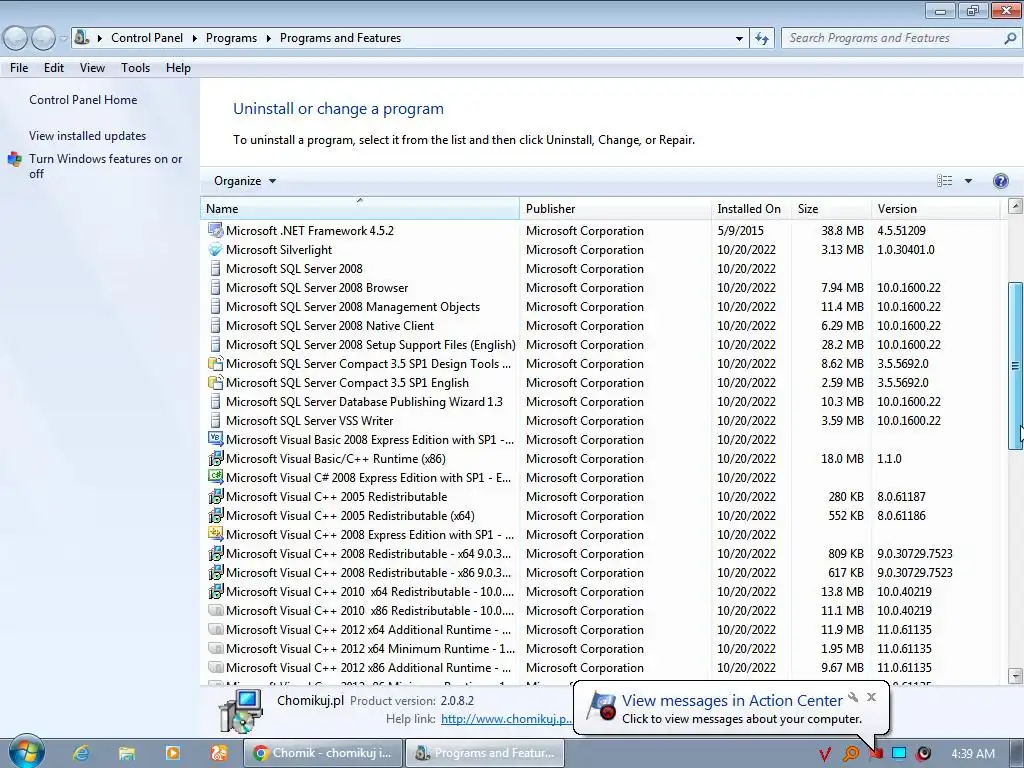Click the Visual C++ 2010 x86 Redistributable icon

click(x=215, y=611)
